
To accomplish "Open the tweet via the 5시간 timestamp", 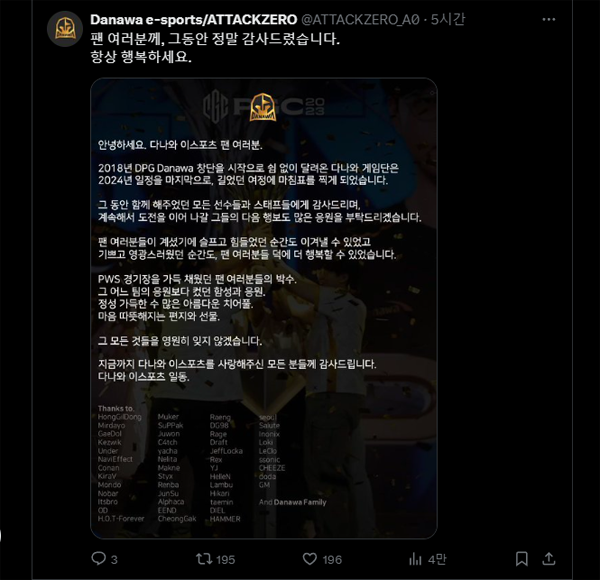I will pos(448,20).
